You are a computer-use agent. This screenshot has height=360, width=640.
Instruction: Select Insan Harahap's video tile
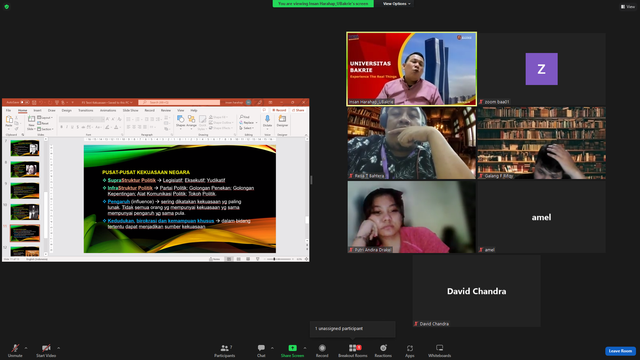[411, 69]
